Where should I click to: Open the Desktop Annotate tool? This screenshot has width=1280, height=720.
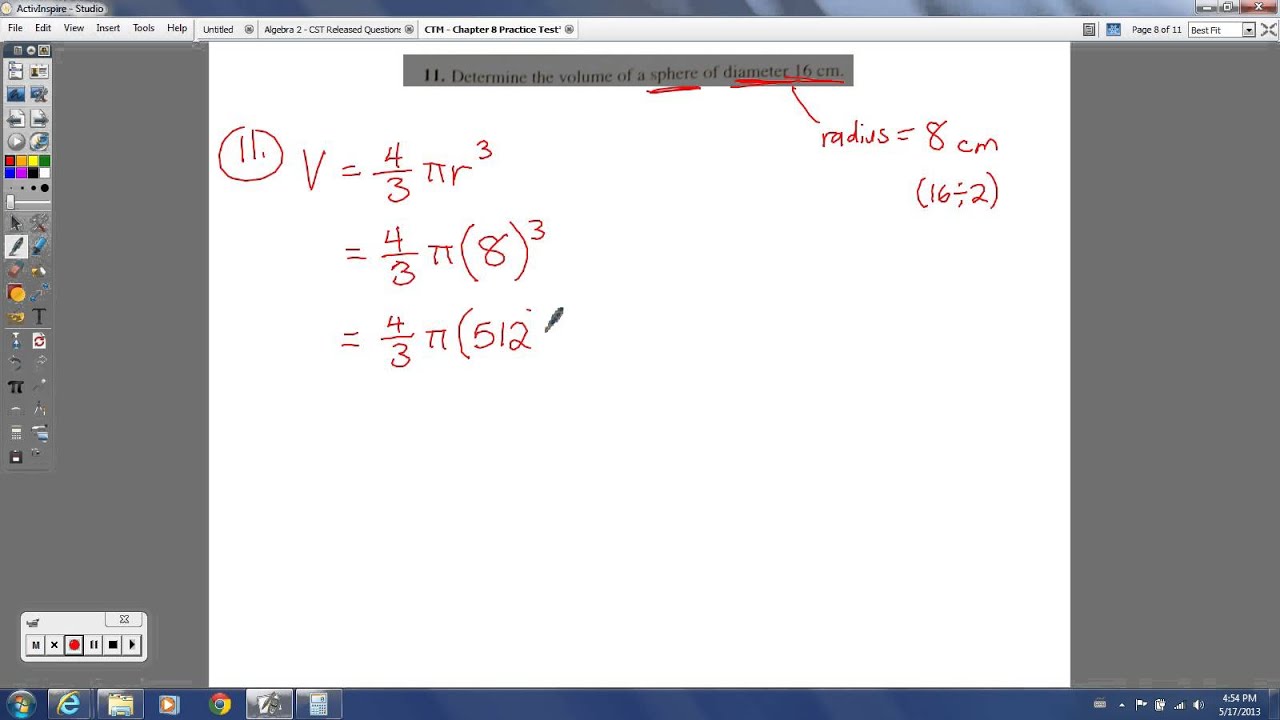[x=16, y=95]
